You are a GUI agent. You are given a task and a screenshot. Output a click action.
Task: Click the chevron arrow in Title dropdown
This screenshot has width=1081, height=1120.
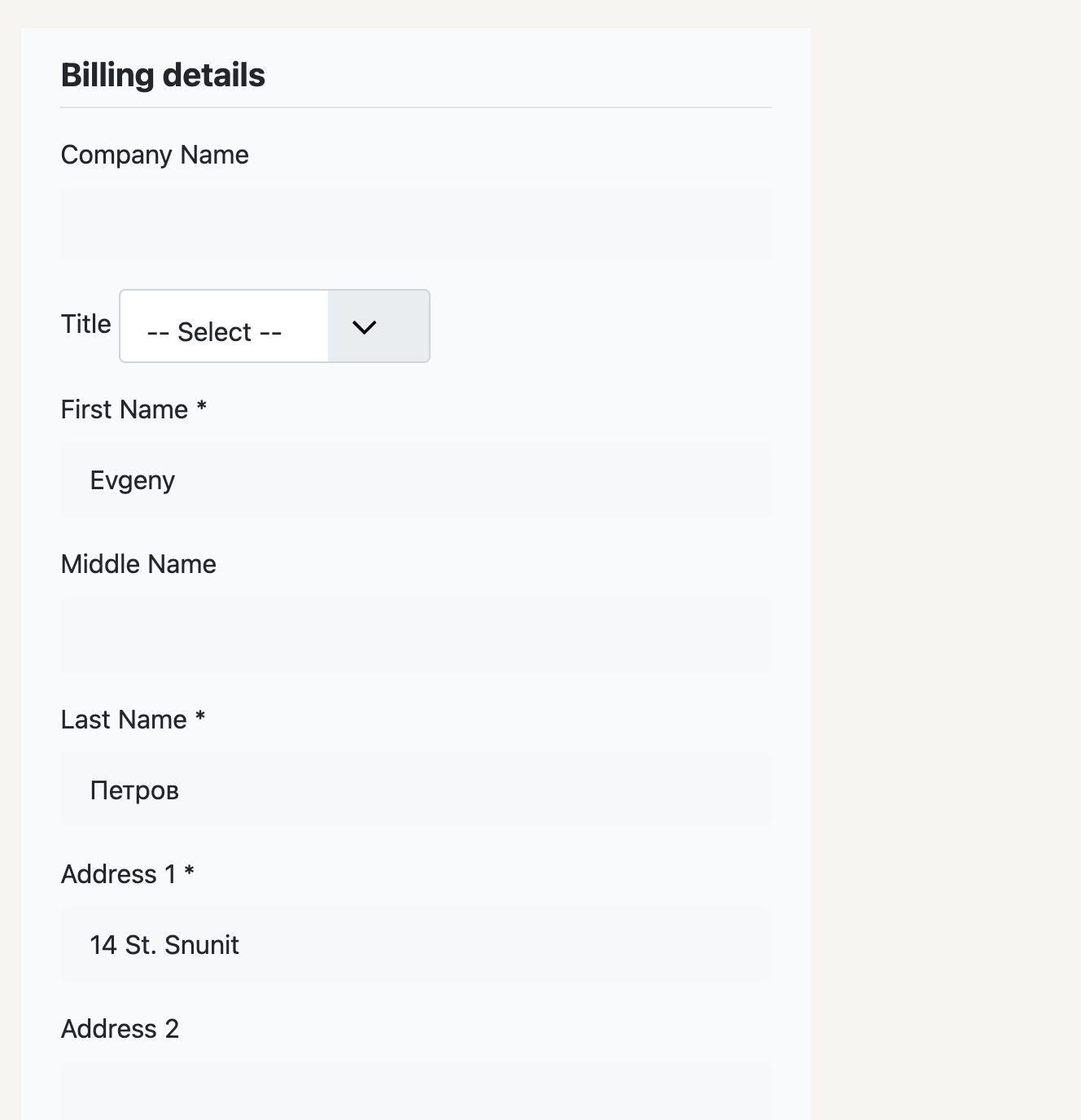364,327
